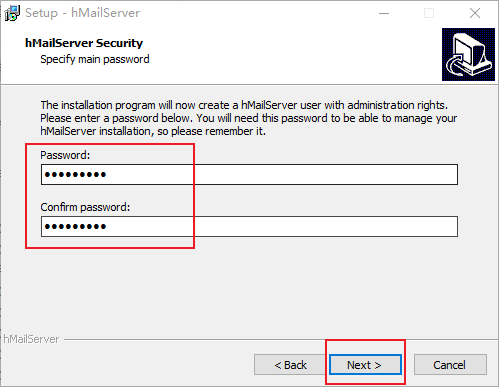This screenshot has height=387, width=499.
Task: Click the masked dots in Confirm password box
Action: [x=75, y=227]
